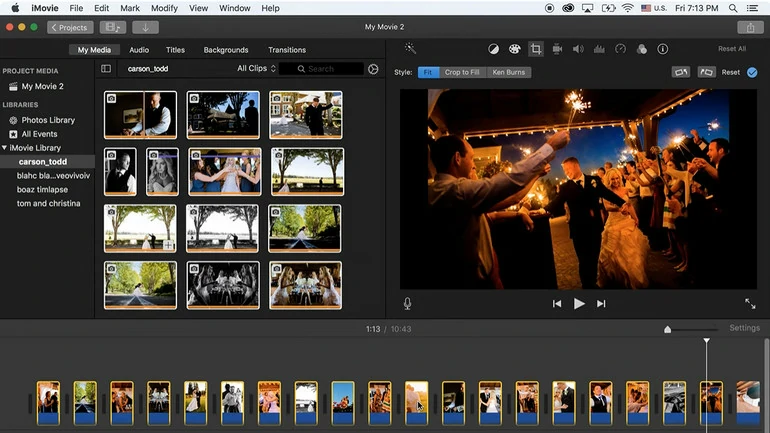Click the magic wand auto-enhance icon
The height and width of the screenshot is (433, 770).
tap(410, 48)
